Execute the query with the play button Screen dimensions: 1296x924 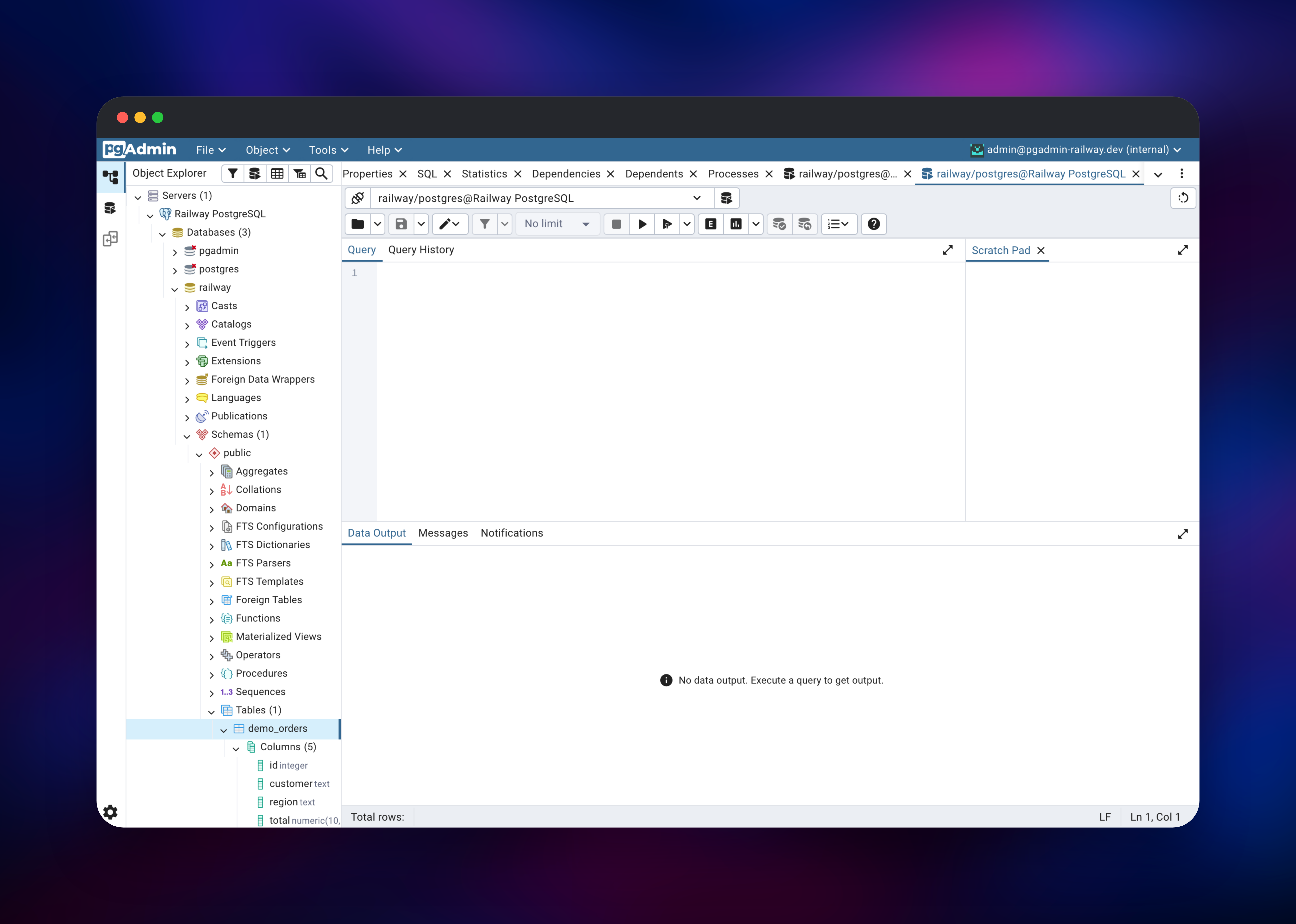[x=642, y=224]
